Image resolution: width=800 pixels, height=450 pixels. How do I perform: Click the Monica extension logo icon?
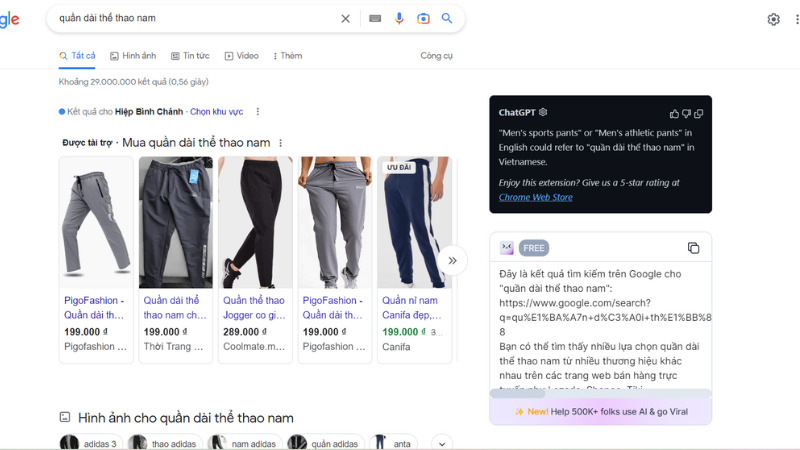(507, 248)
